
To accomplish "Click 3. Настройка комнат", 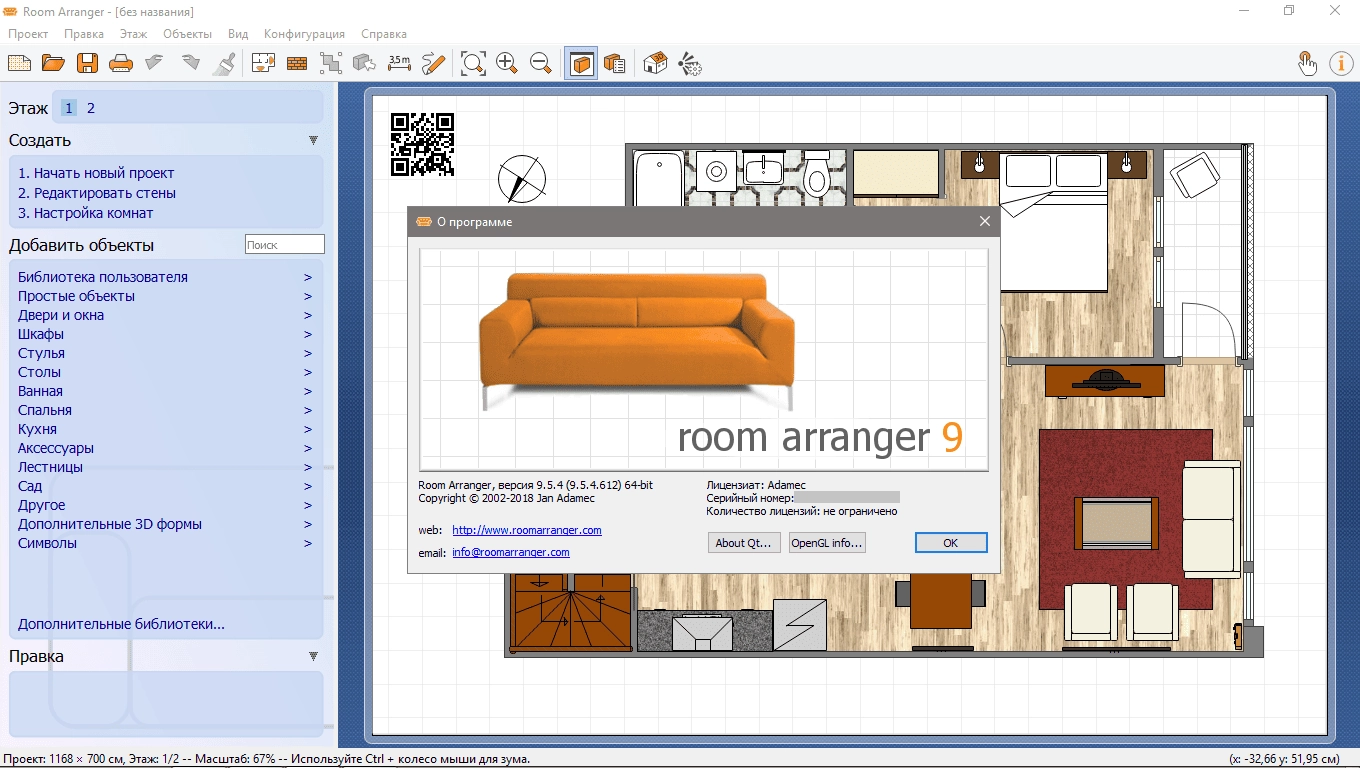I will pos(86,213).
